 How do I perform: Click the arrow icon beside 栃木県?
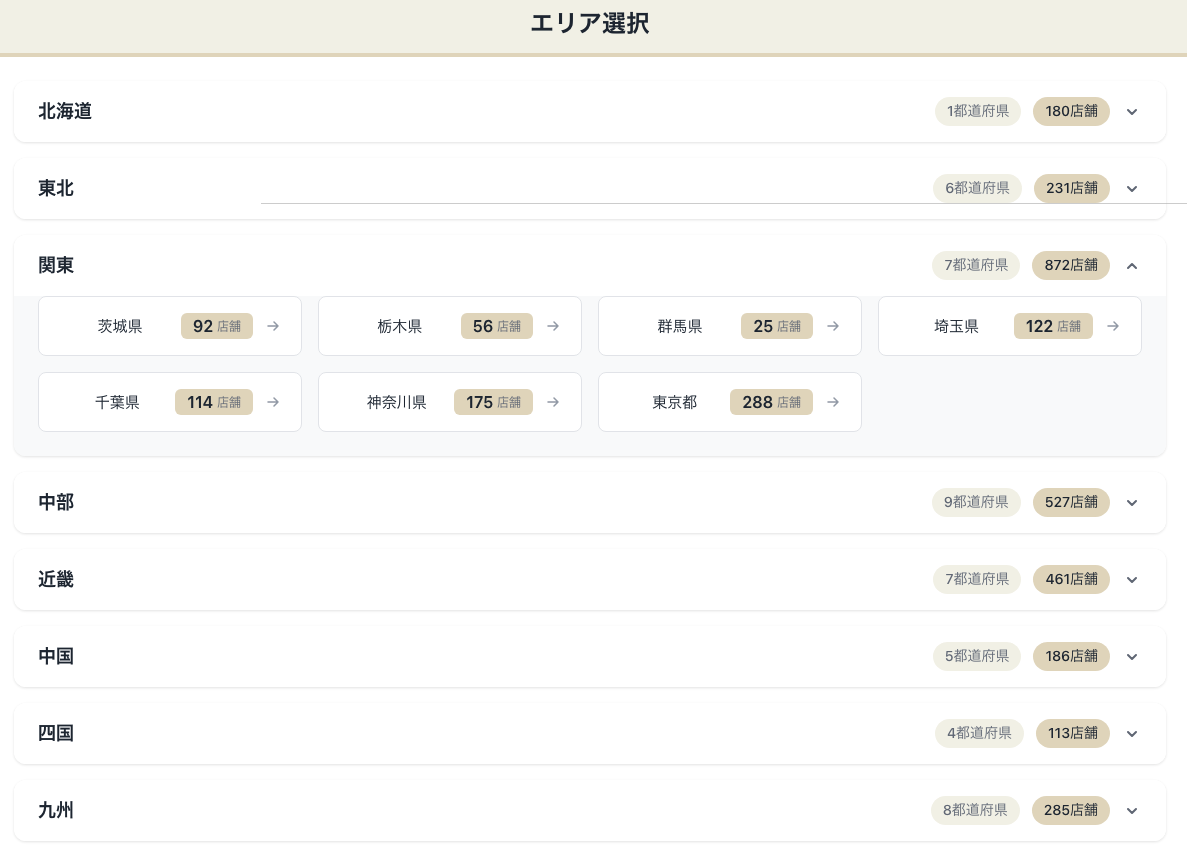tap(553, 326)
